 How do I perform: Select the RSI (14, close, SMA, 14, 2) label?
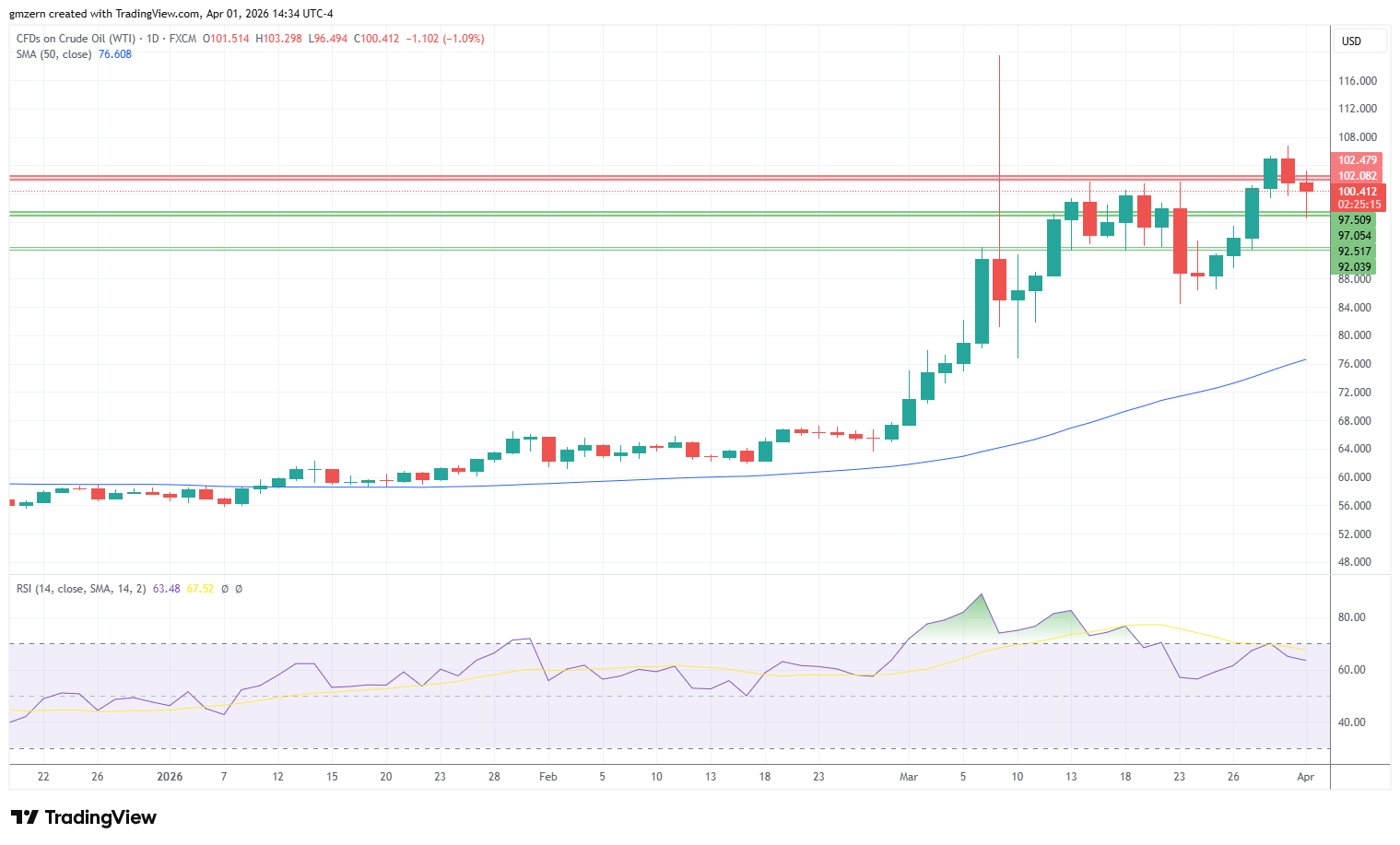click(x=81, y=589)
